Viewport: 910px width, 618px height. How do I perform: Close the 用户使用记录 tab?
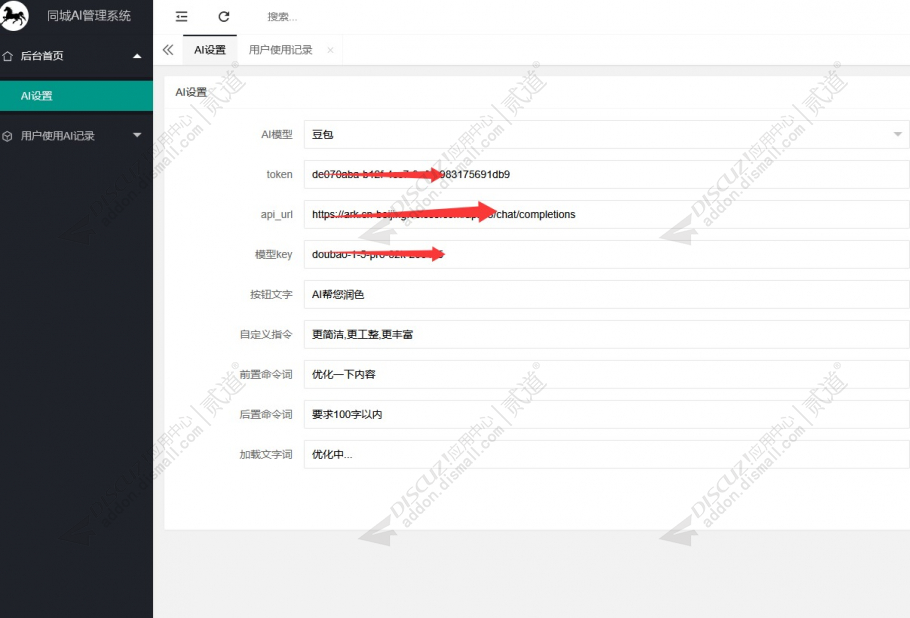[330, 50]
